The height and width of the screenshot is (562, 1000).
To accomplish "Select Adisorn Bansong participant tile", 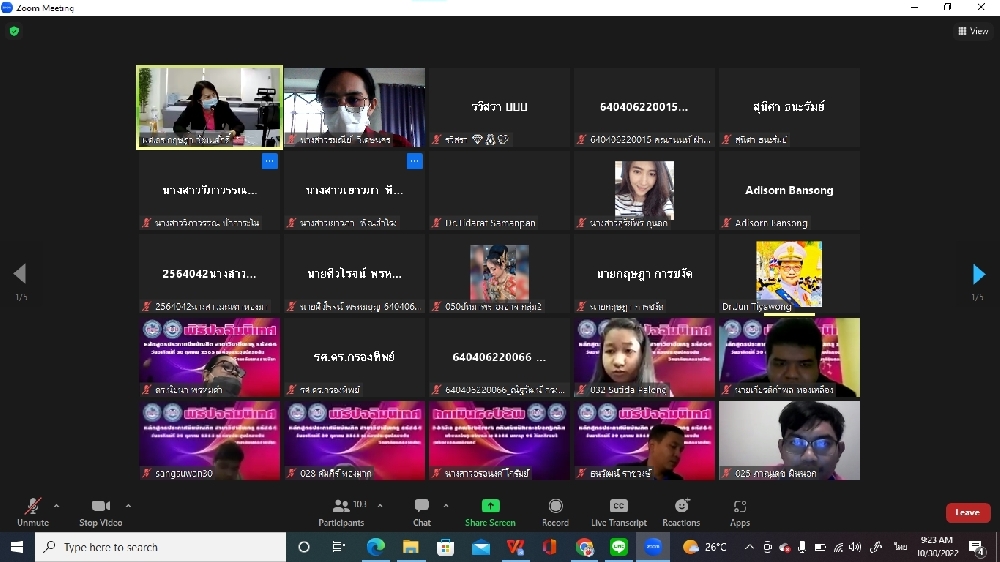I will [x=789, y=191].
